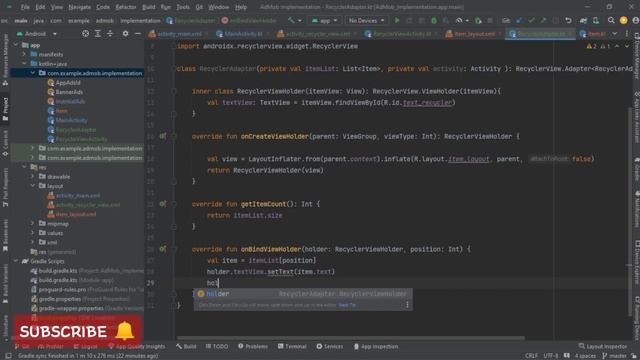The height and width of the screenshot is (360, 640).
Task: Click the Git update project arrow icon
Action: 519,20
